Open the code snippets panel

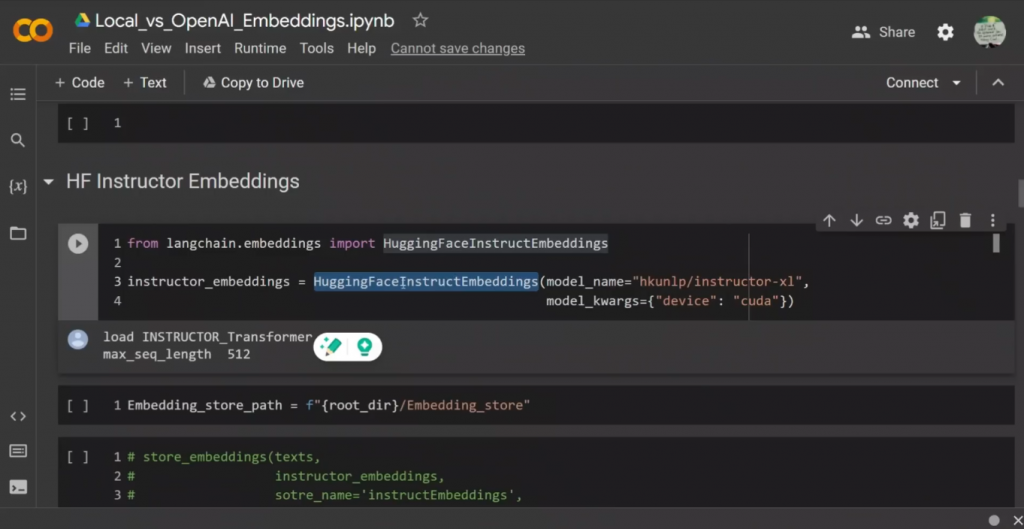(17, 416)
